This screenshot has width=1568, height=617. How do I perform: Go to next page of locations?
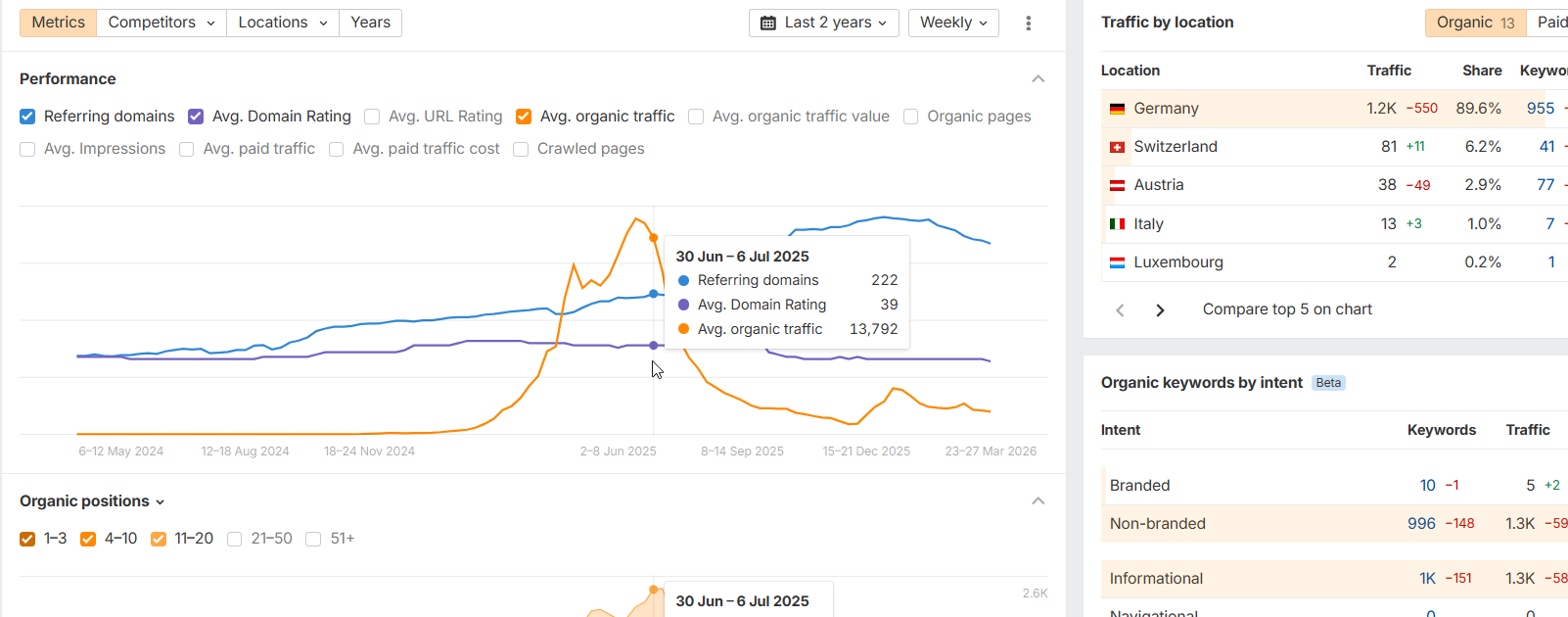tap(1160, 310)
